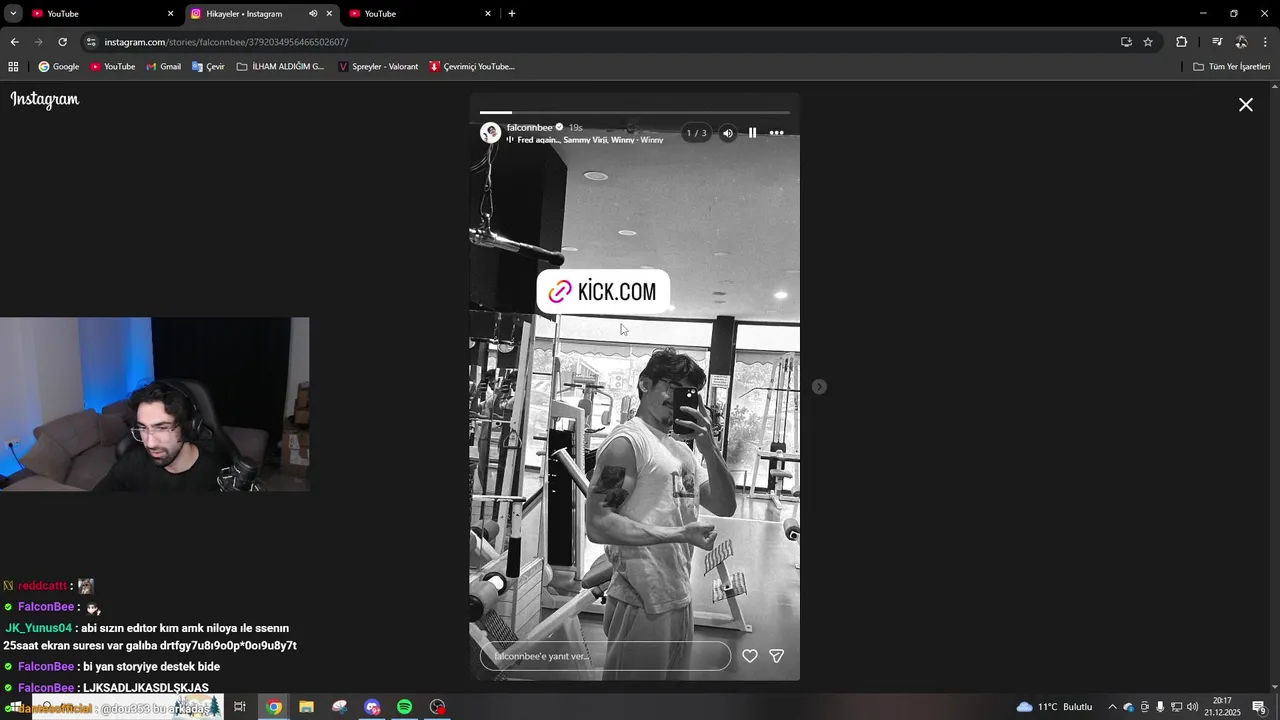
Task: Install app icon in address bar
Action: tap(1126, 42)
